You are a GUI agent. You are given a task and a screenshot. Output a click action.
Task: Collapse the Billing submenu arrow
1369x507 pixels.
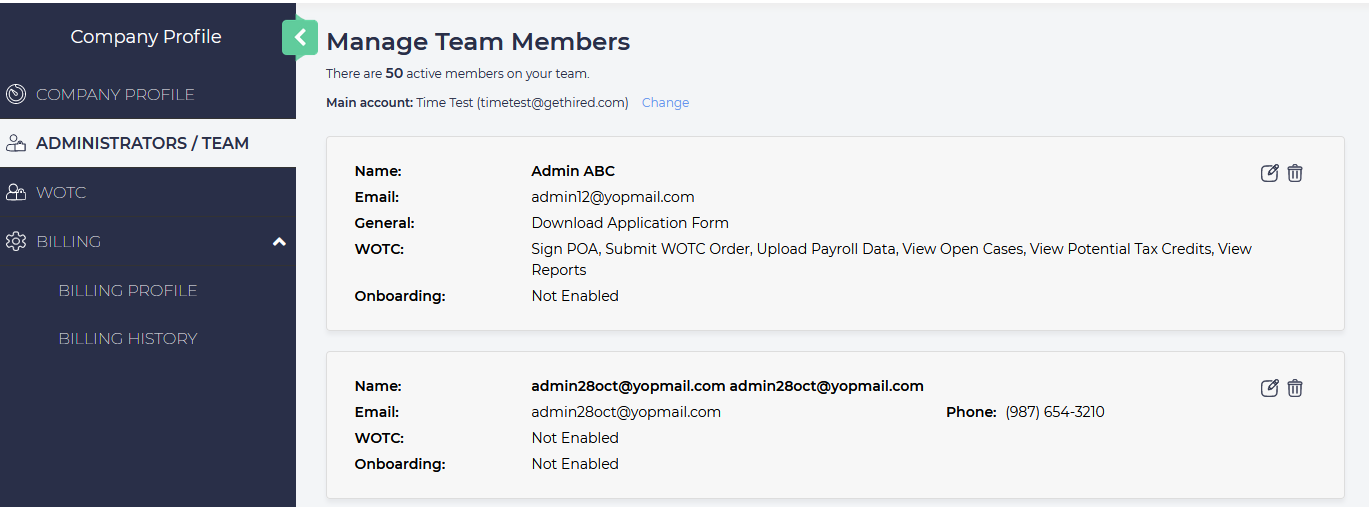pyautogui.click(x=280, y=242)
